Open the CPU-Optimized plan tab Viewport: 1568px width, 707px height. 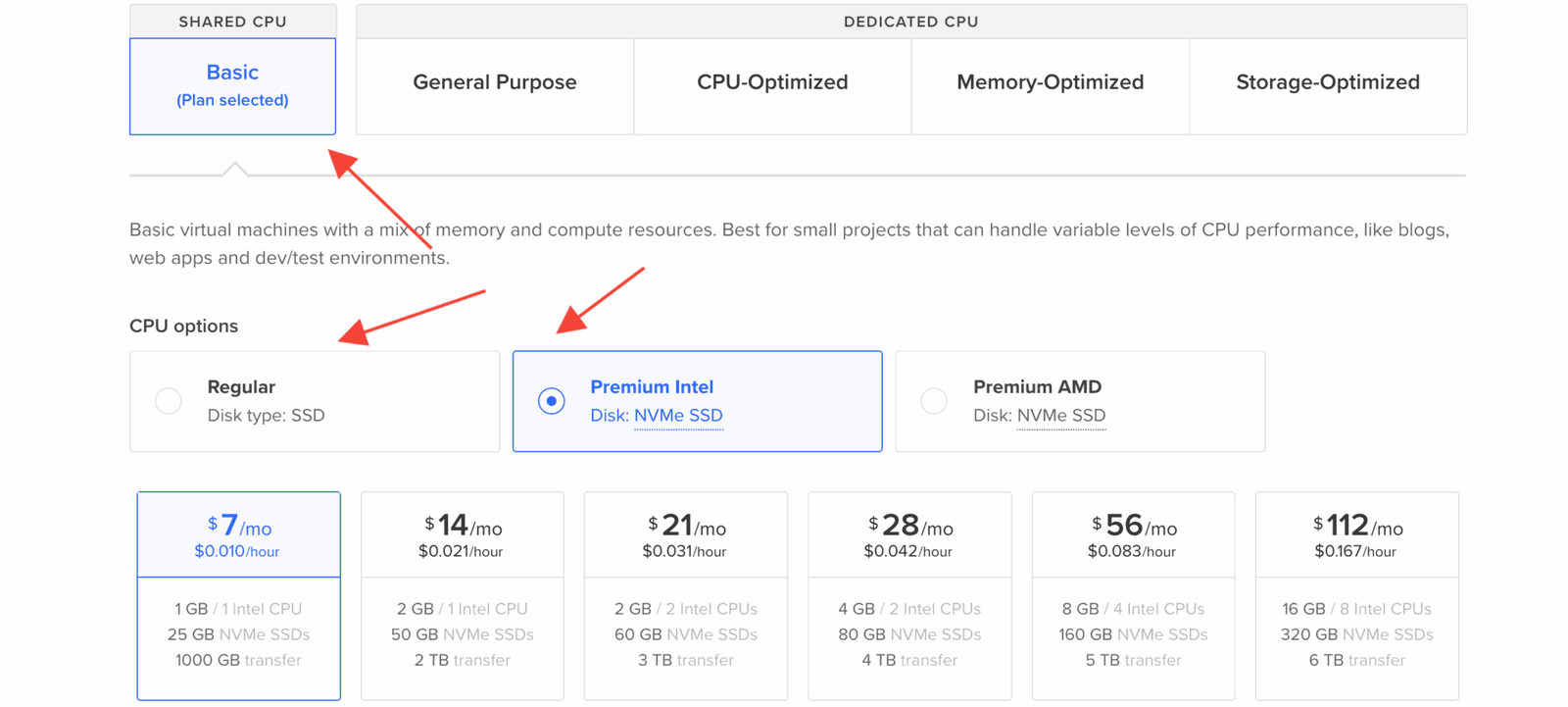click(772, 83)
